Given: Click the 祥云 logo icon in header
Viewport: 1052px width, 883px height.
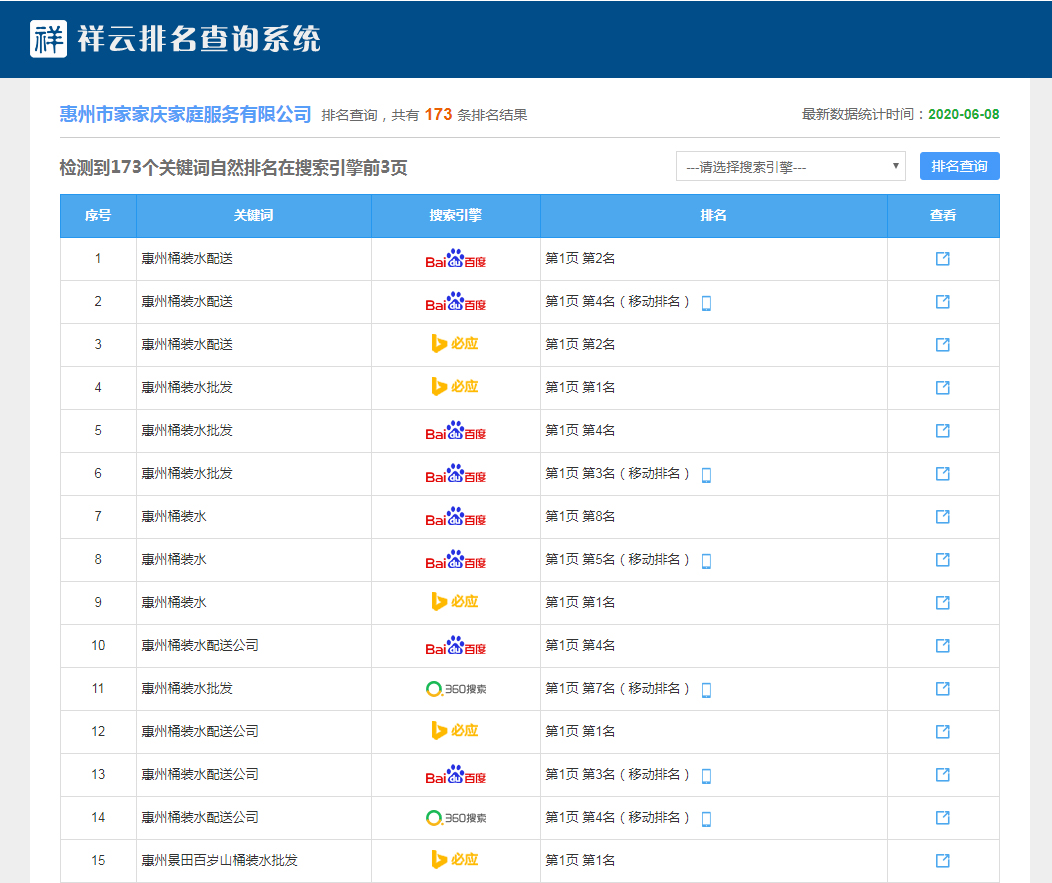Looking at the screenshot, I should (48, 39).
